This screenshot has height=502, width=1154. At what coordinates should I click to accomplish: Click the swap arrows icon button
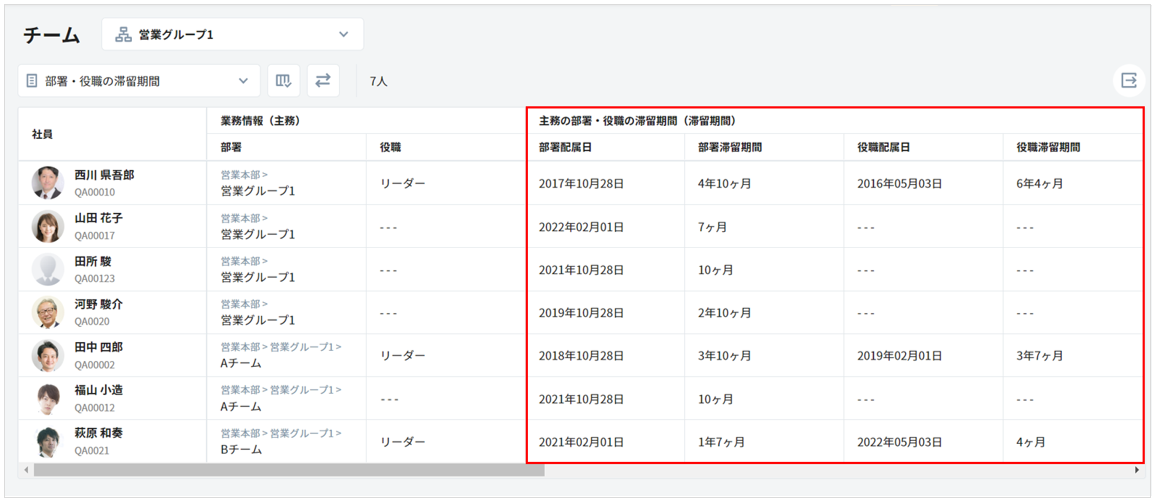[323, 81]
